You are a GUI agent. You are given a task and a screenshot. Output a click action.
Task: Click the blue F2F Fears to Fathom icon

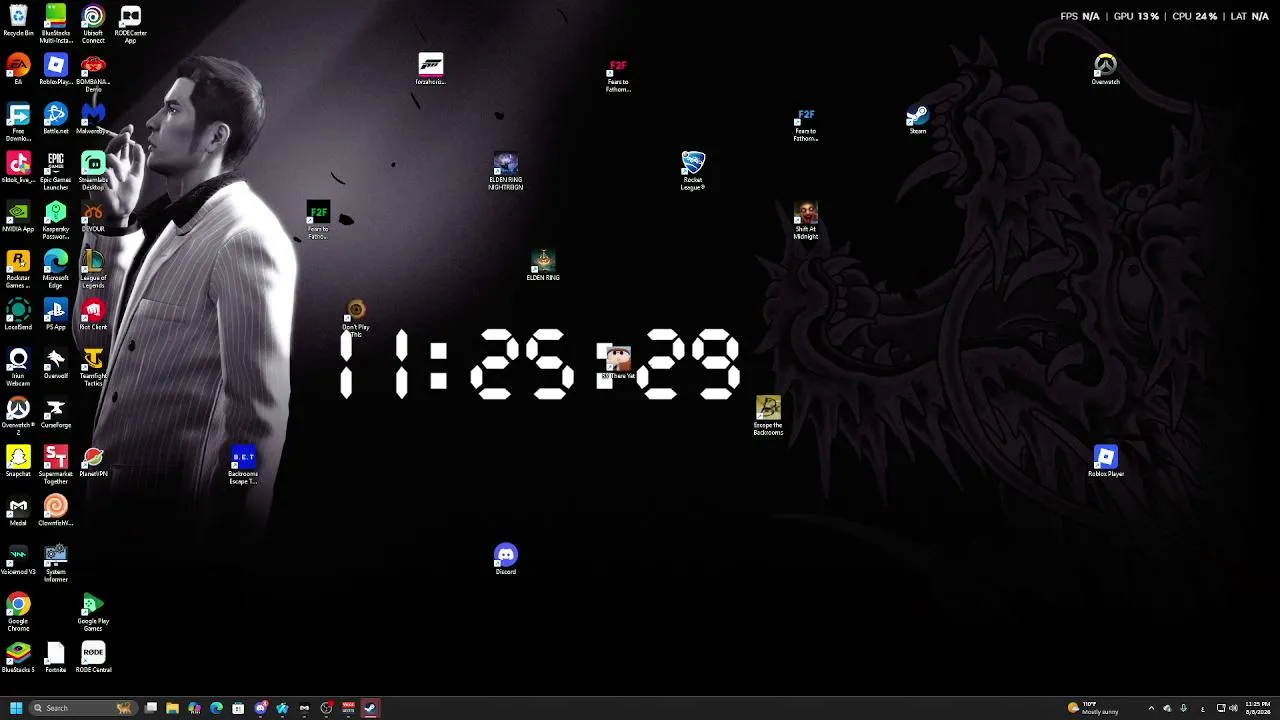tap(806, 122)
